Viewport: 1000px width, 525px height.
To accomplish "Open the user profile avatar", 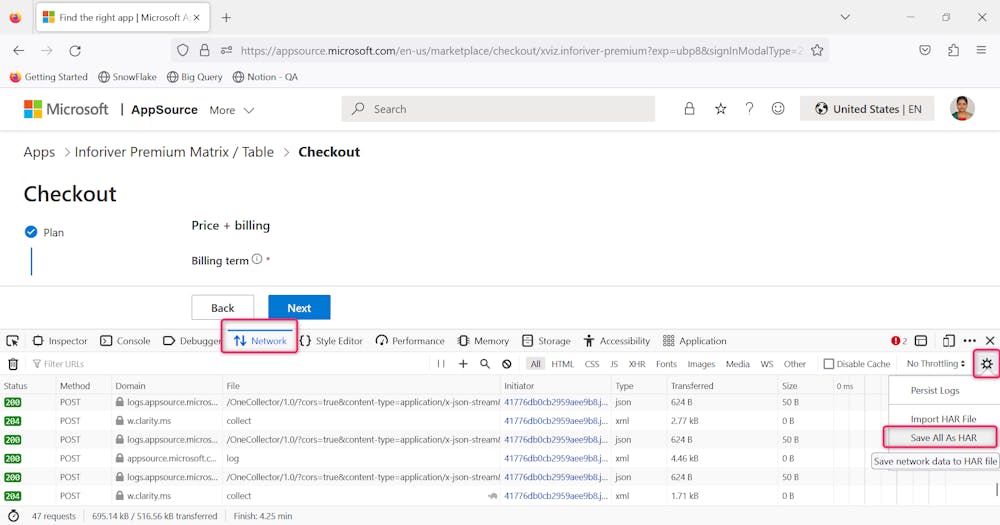I will coord(962,108).
